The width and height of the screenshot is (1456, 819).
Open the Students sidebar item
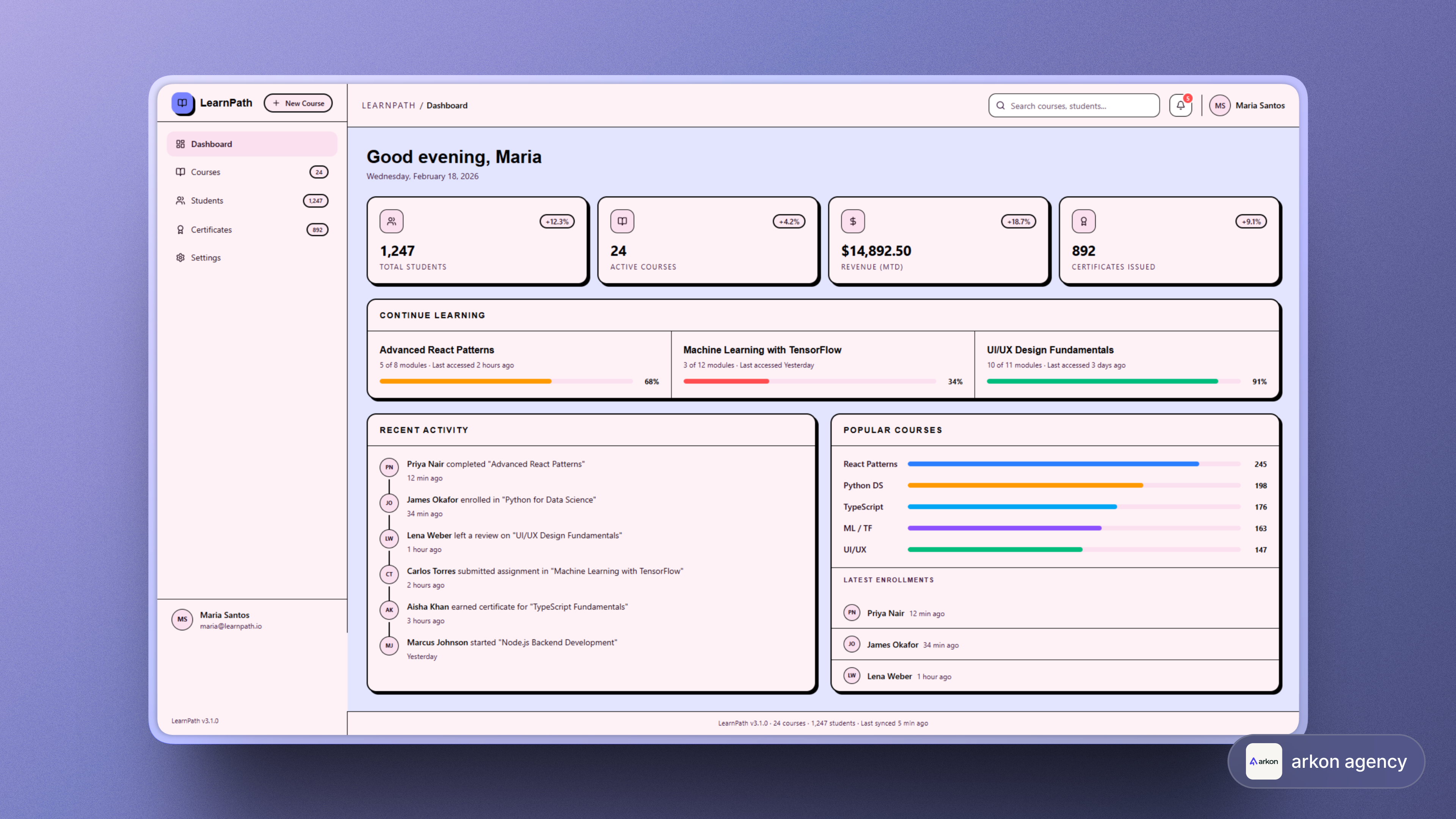(x=252, y=201)
